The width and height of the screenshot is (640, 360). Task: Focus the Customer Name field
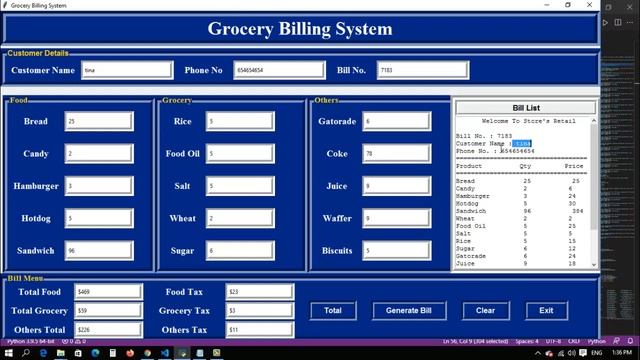pyautogui.click(x=127, y=70)
